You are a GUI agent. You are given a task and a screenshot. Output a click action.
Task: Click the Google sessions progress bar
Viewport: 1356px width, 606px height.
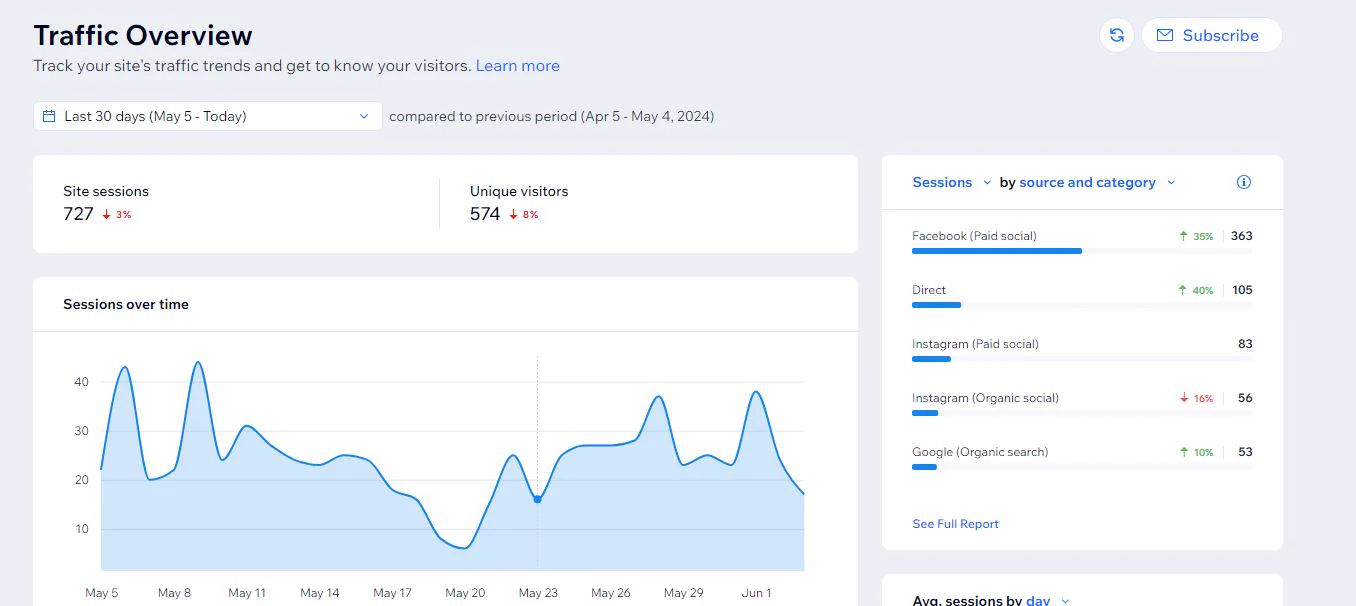pyautogui.click(x=1082, y=467)
